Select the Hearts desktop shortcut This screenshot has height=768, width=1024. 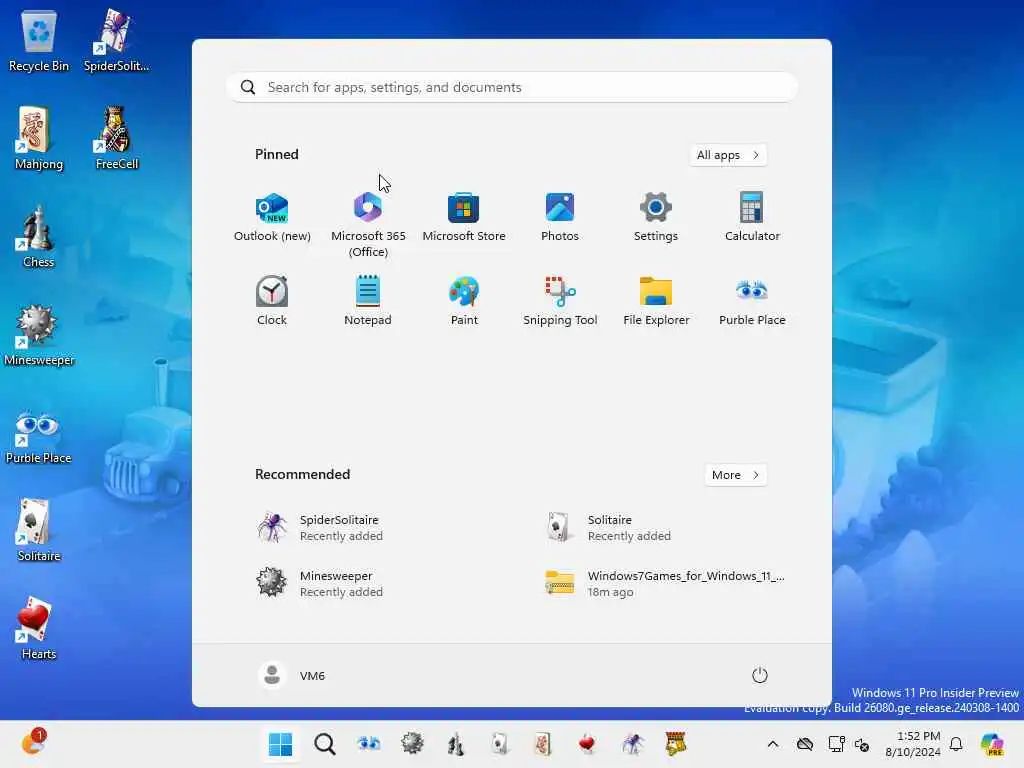point(39,628)
